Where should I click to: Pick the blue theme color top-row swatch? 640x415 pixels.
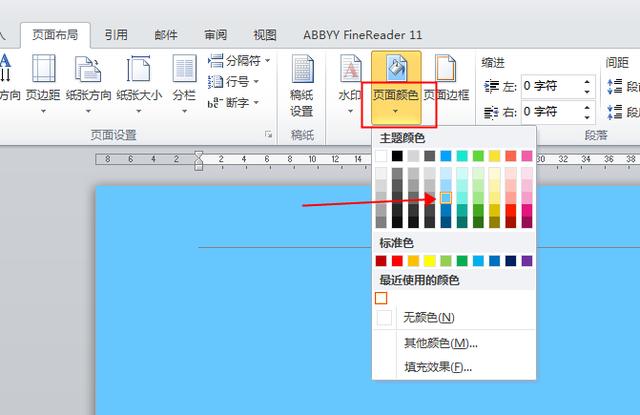tap(446, 156)
